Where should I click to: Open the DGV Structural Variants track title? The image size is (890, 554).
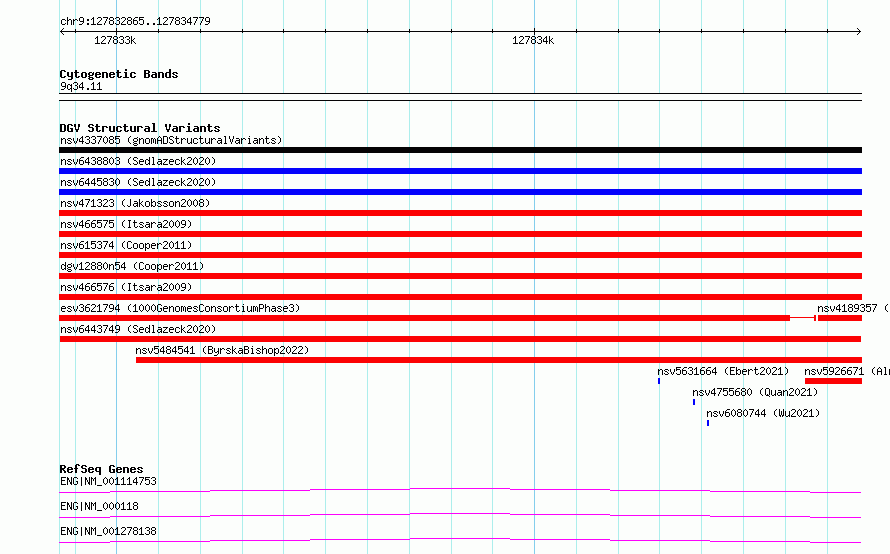pos(140,128)
